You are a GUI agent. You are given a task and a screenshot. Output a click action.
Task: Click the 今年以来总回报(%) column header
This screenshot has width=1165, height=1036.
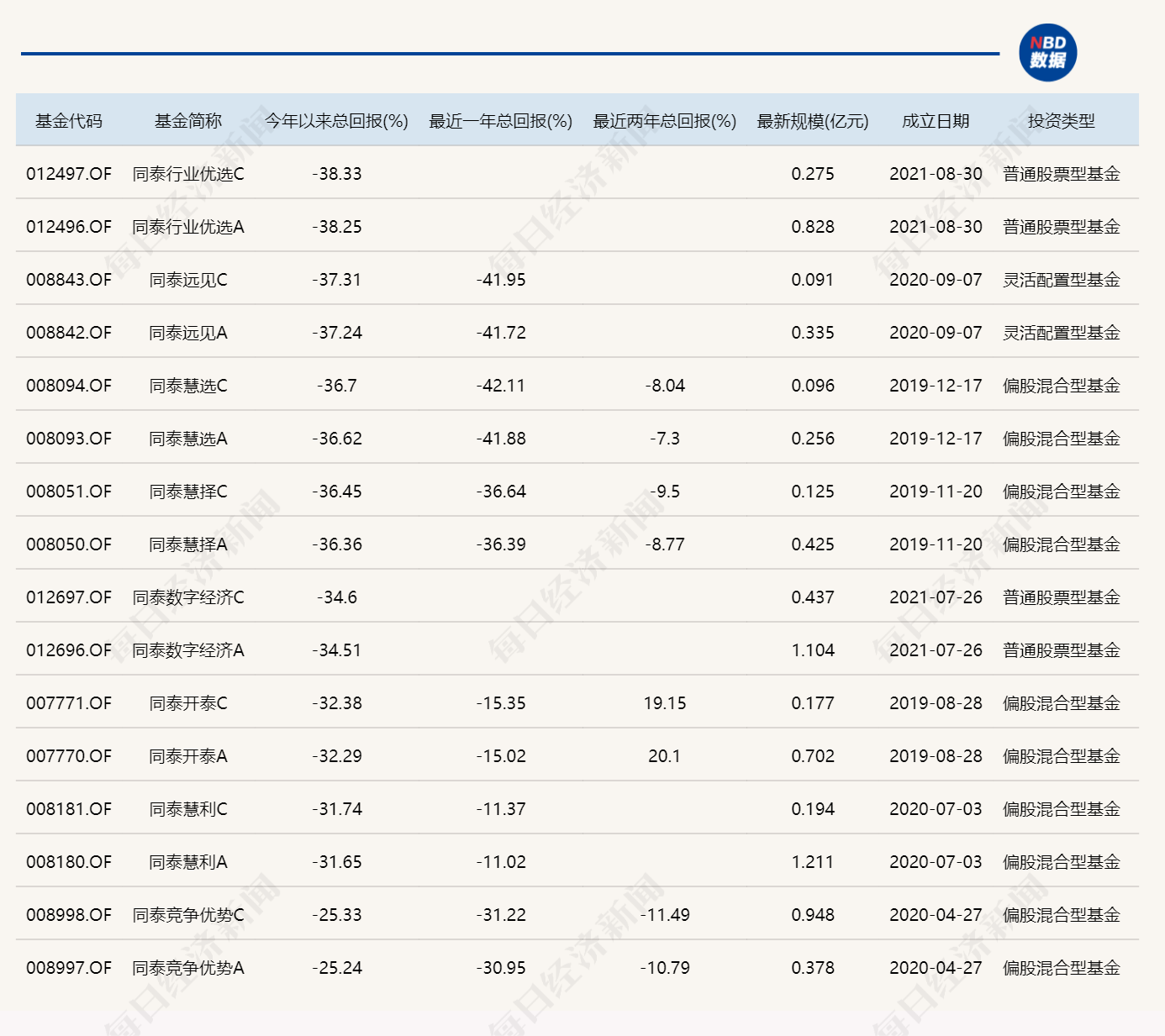tap(336, 121)
